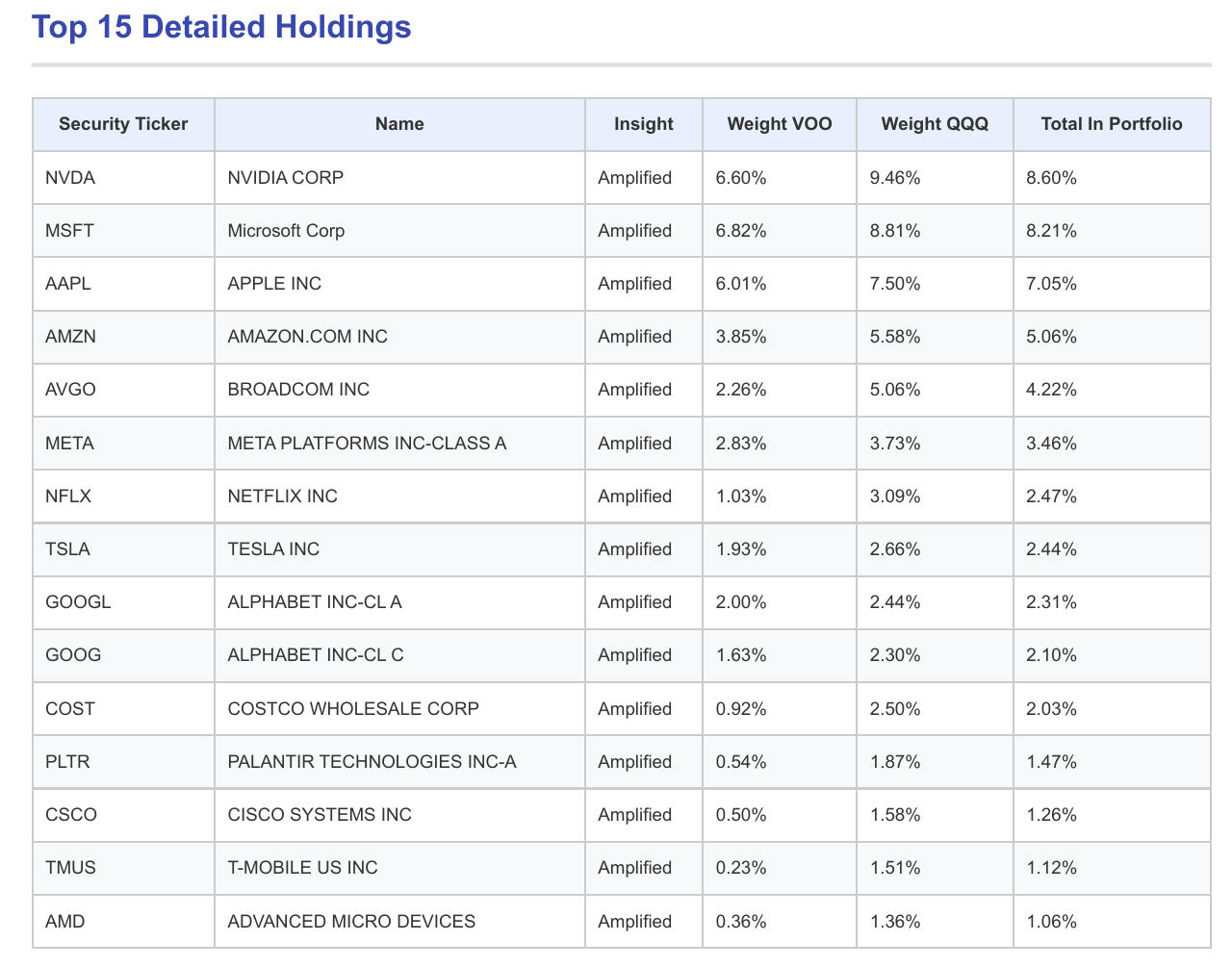
Task: Select the ADVANCED MICRO DEVICES cell
Action: tap(351, 922)
